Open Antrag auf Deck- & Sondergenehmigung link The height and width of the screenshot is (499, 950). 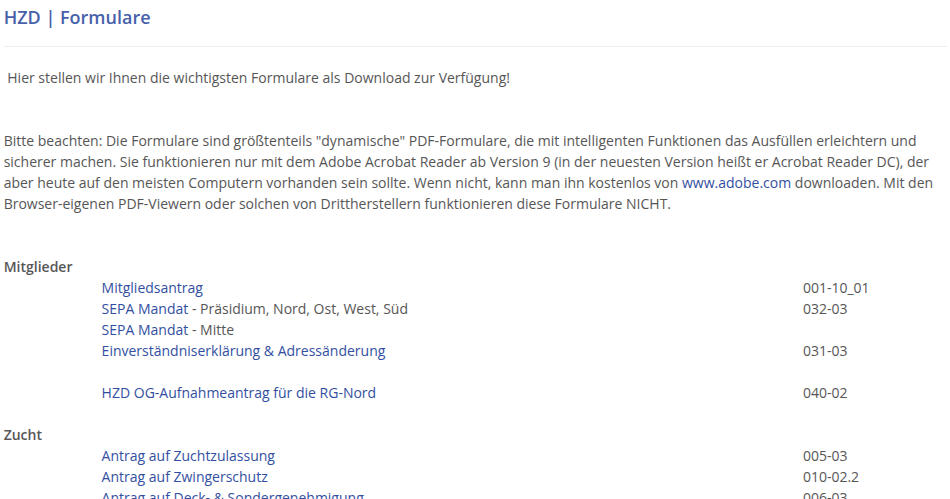(232, 495)
